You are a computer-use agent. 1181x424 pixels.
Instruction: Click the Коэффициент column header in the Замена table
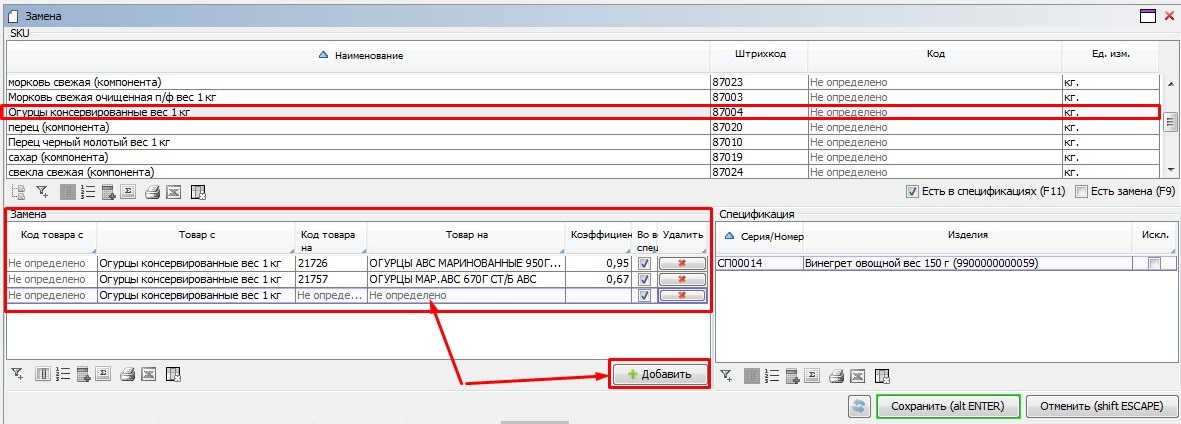[600, 235]
